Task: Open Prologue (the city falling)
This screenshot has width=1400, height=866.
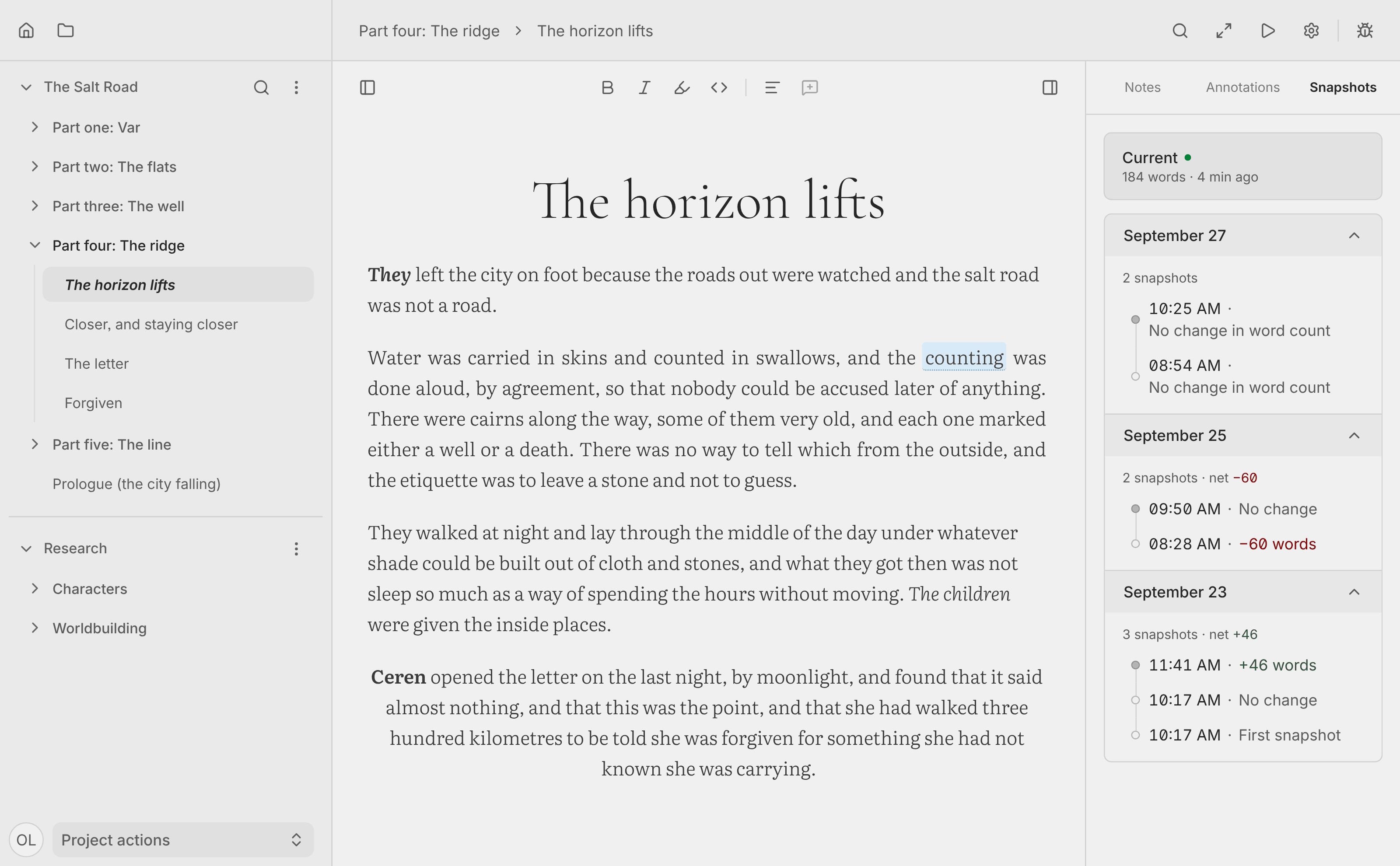Action: (136, 484)
